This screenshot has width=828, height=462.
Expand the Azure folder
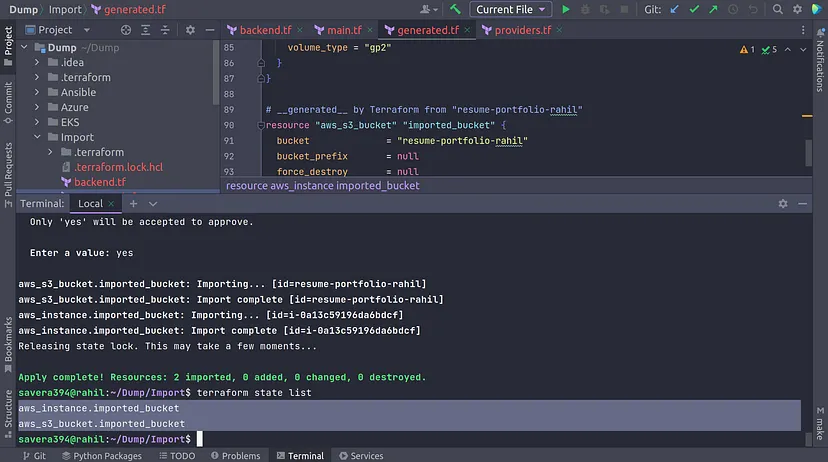37,107
